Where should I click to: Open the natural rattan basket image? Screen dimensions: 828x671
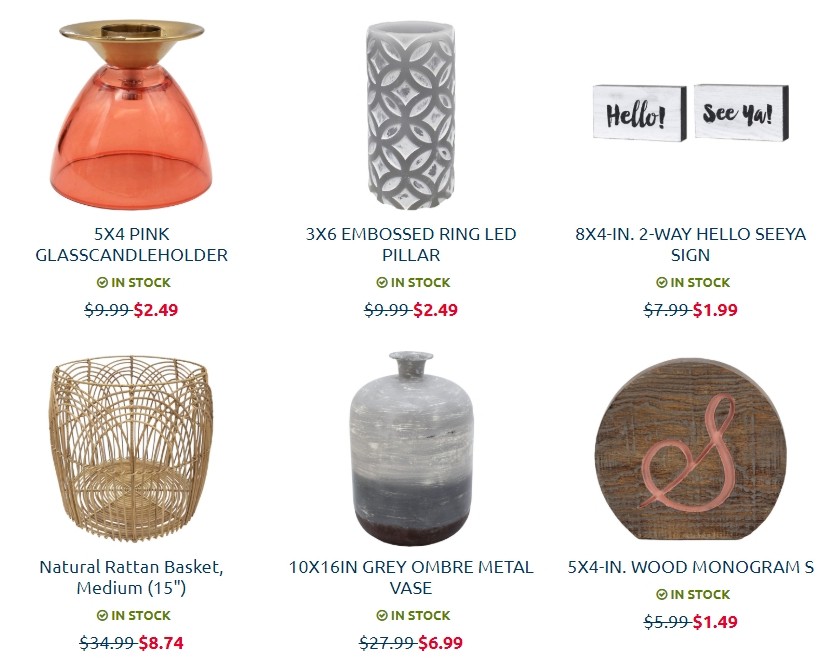[x=131, y=448]
